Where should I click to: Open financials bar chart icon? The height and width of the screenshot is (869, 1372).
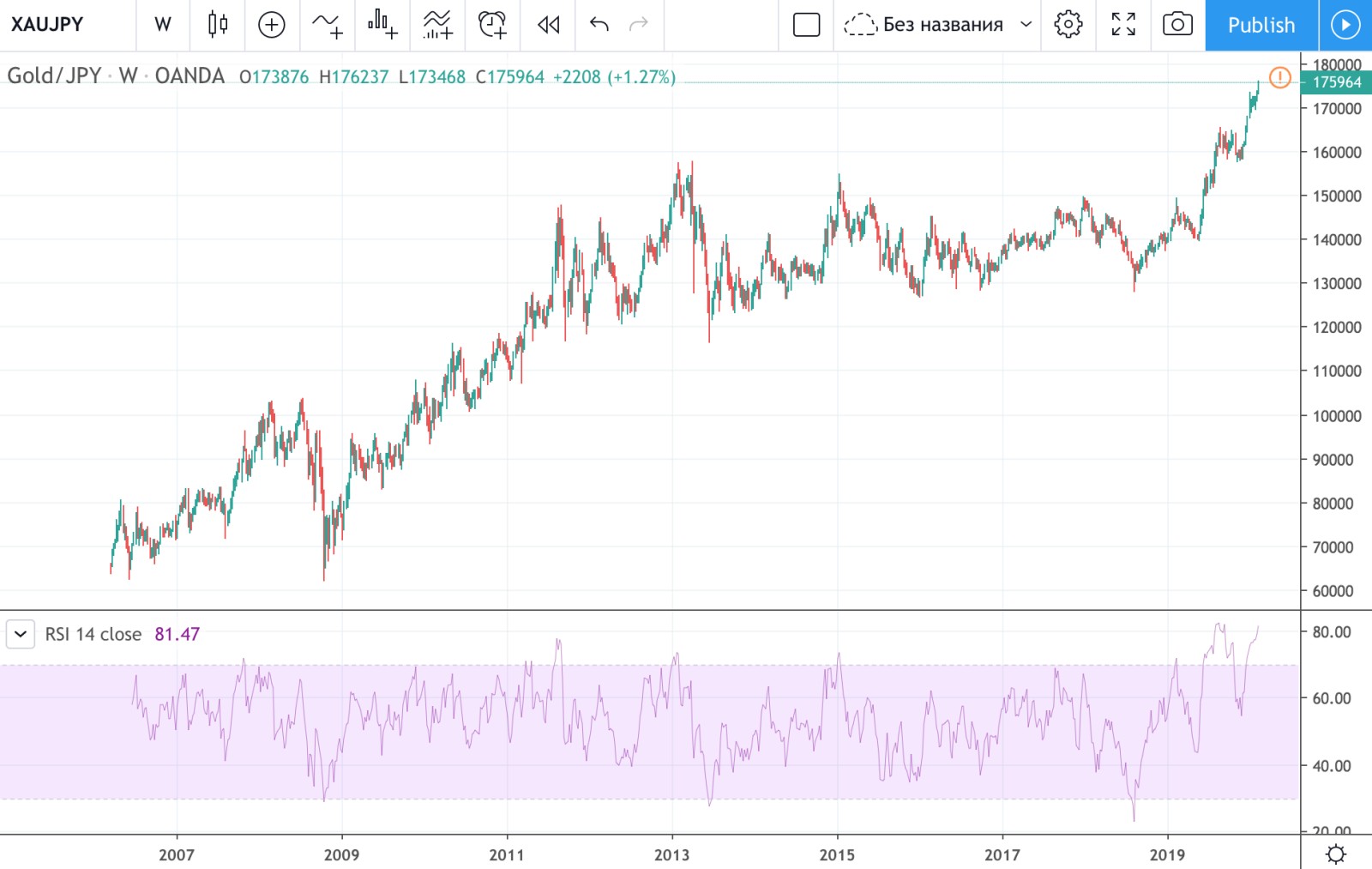(382, 25)
